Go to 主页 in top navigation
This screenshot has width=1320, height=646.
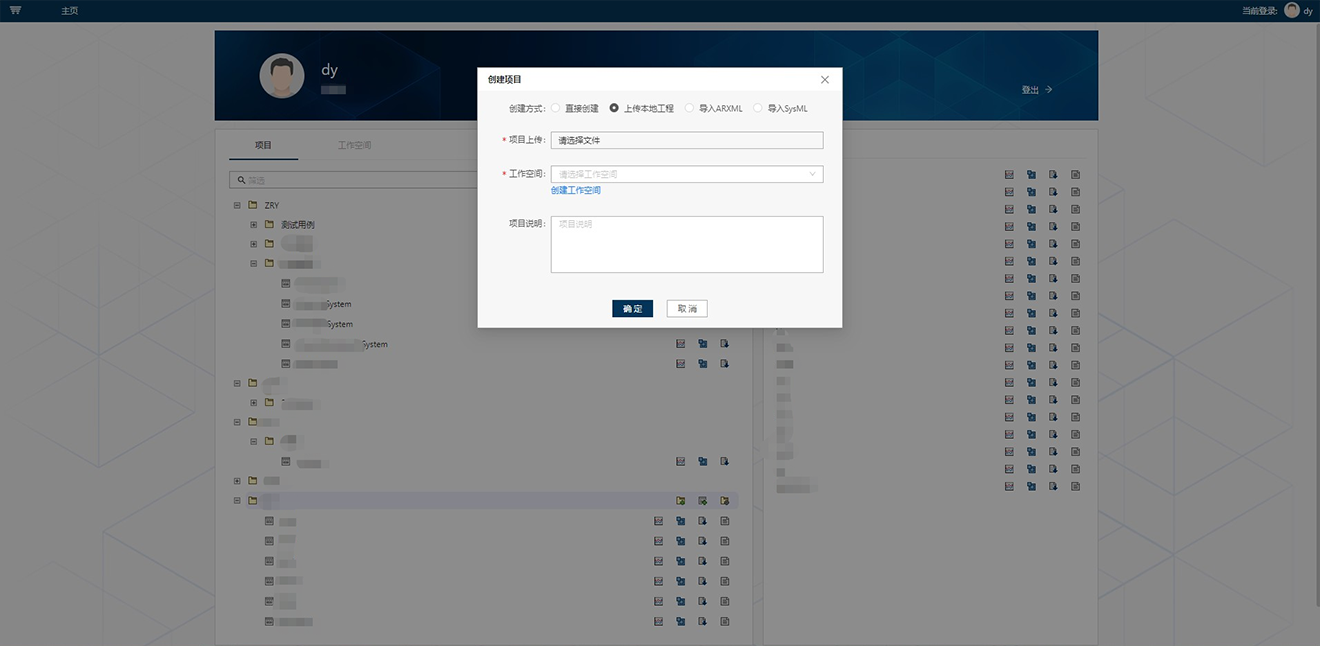pyautogui.click(x=69, y=10)
